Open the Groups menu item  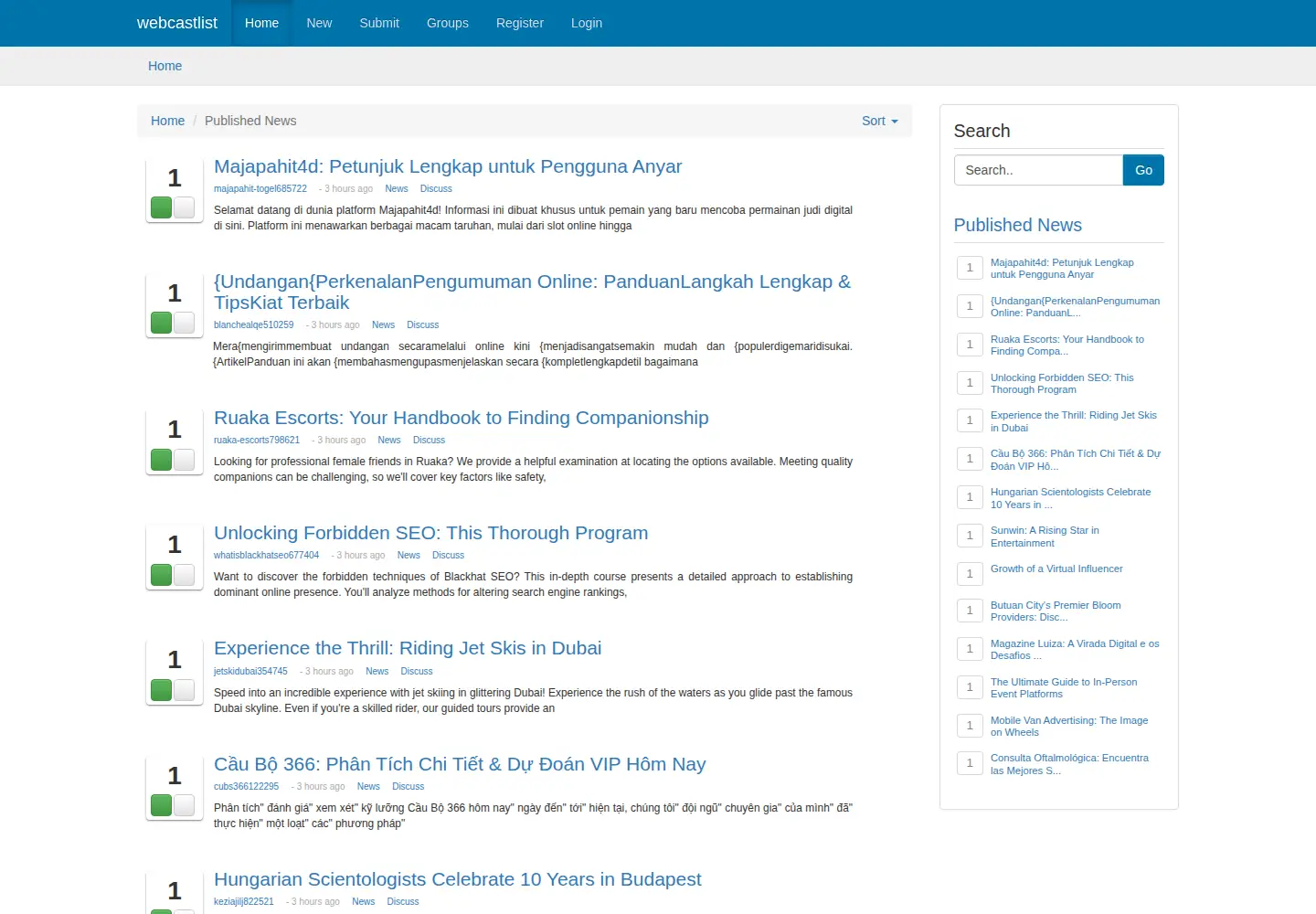coord(448,23)
